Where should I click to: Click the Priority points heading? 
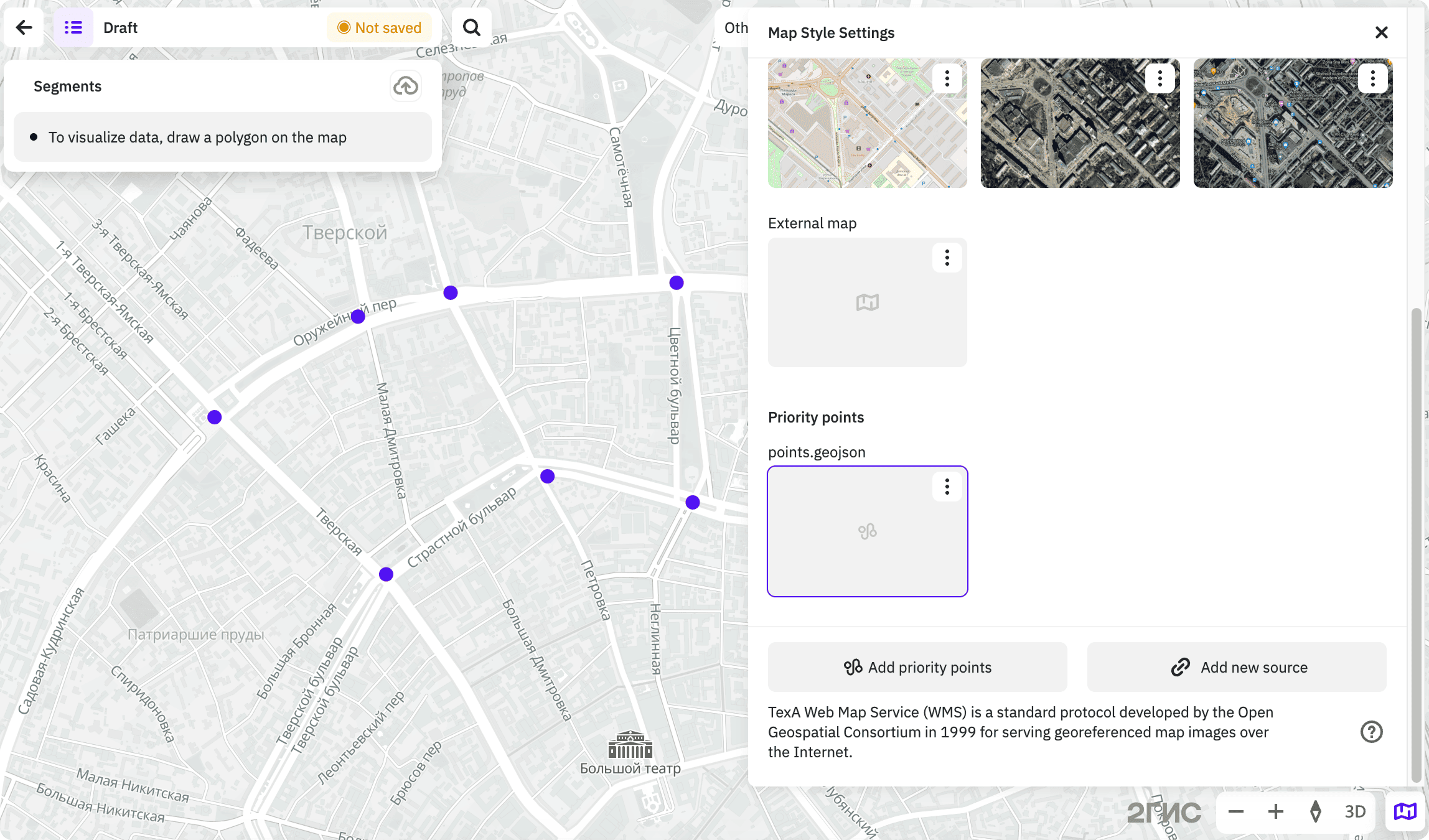[x=816, y=418]
